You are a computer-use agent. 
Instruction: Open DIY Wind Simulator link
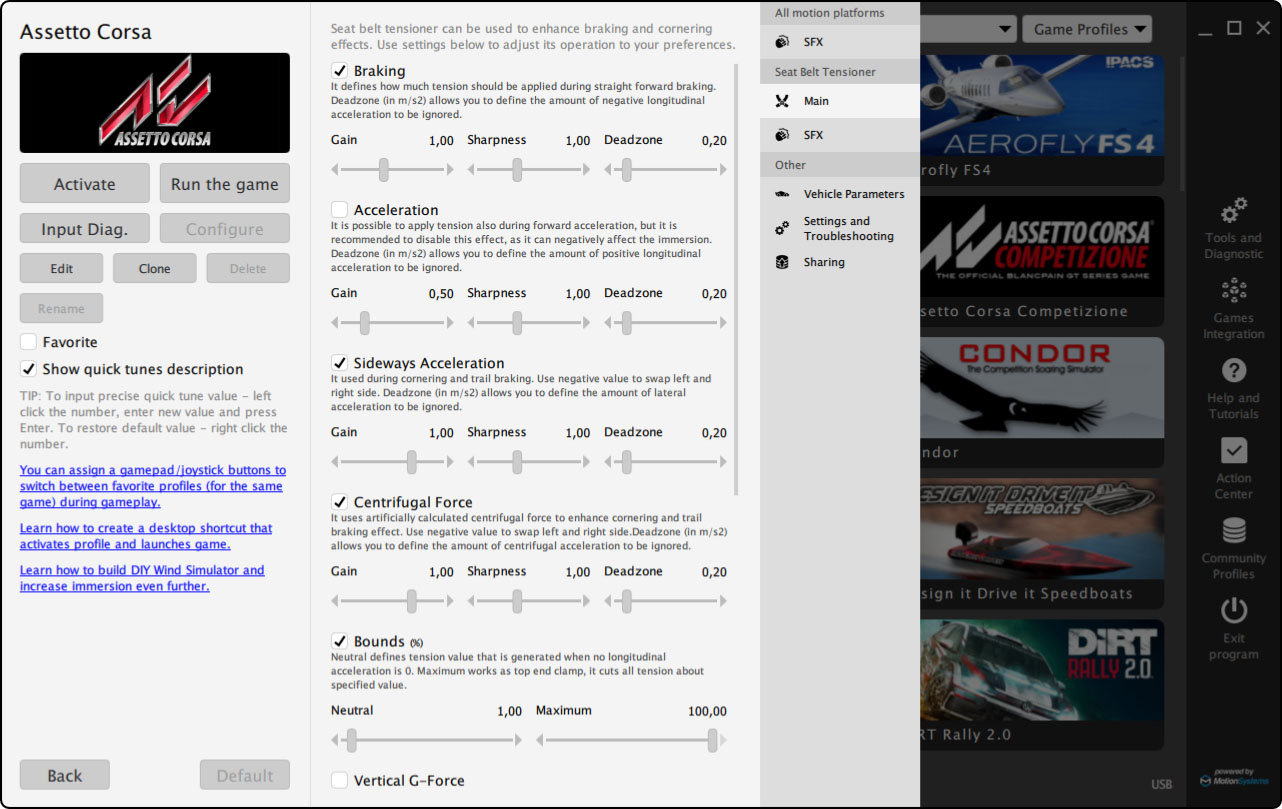point(142,578)
